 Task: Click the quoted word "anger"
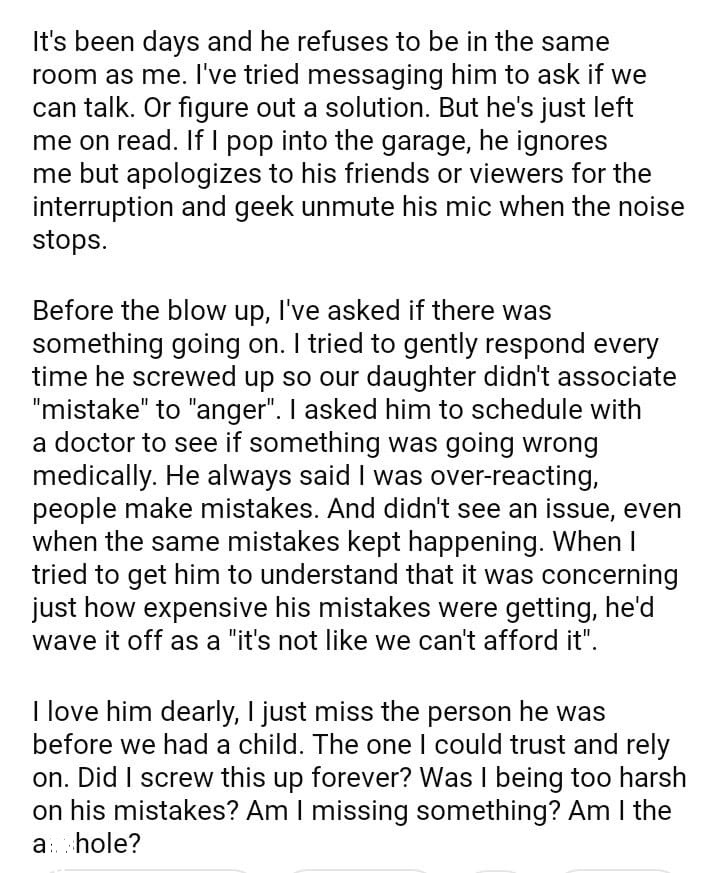click(x=250, y=408)
